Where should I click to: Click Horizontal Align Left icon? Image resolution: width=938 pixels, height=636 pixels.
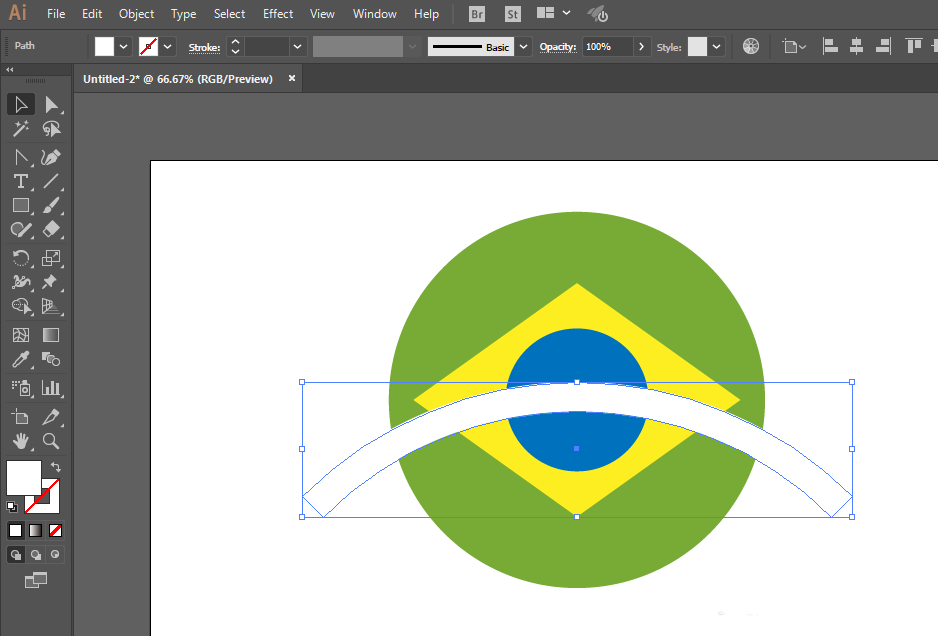(x=830, y=46)
